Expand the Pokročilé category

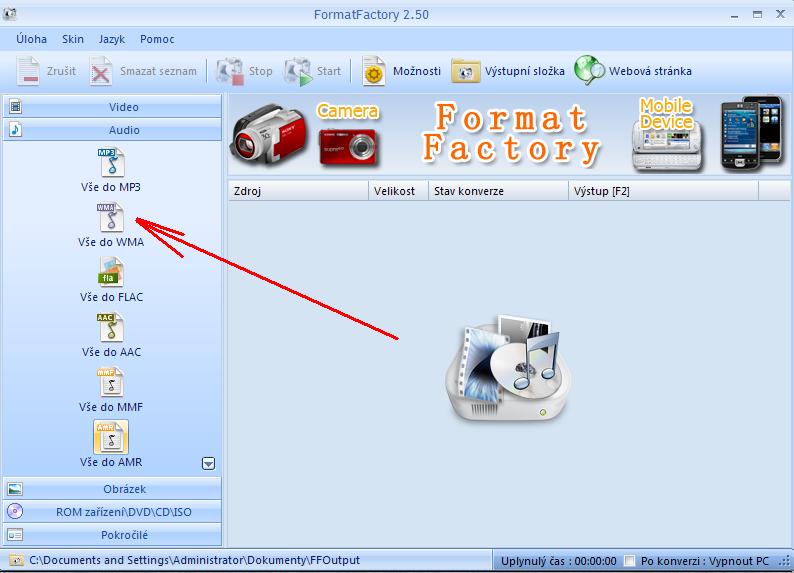[112, 535]
